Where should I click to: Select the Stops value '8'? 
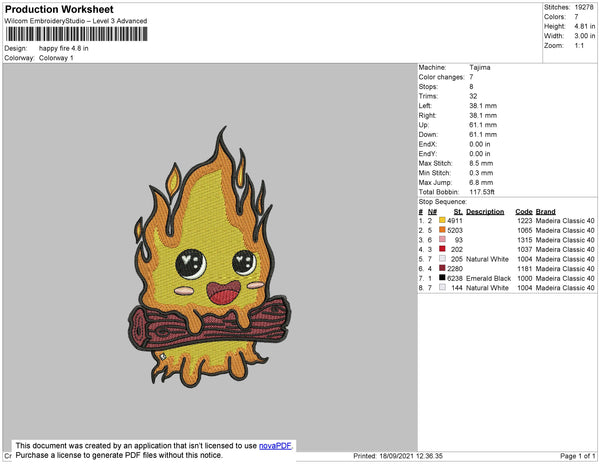coord(471,86)
